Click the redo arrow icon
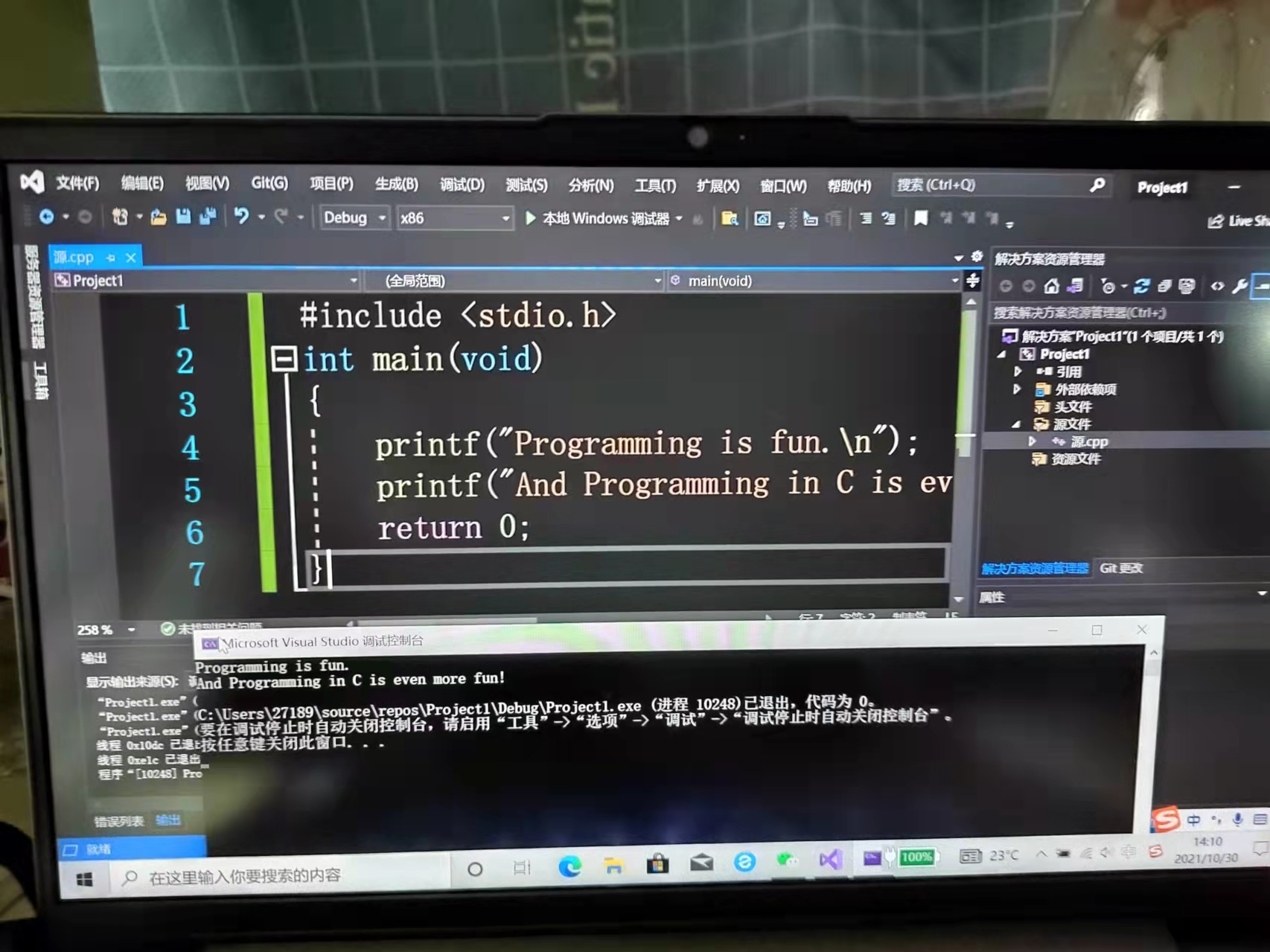Viewport: 1270px width, 952px height. (281, 217)
